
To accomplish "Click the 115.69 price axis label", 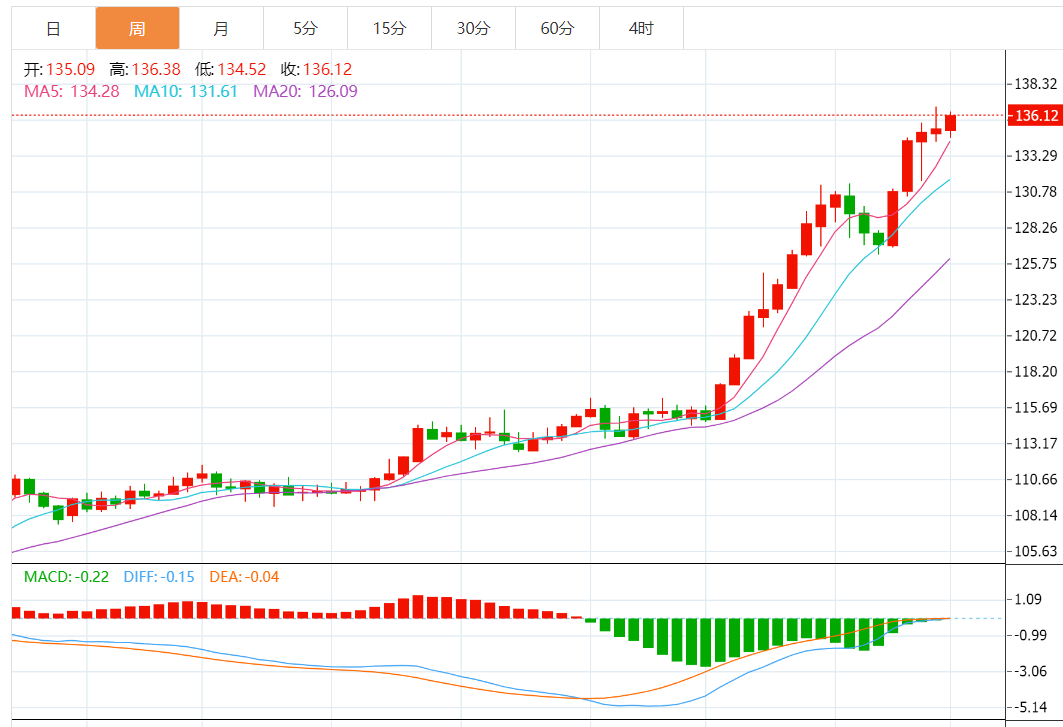I will (1035, 408).
